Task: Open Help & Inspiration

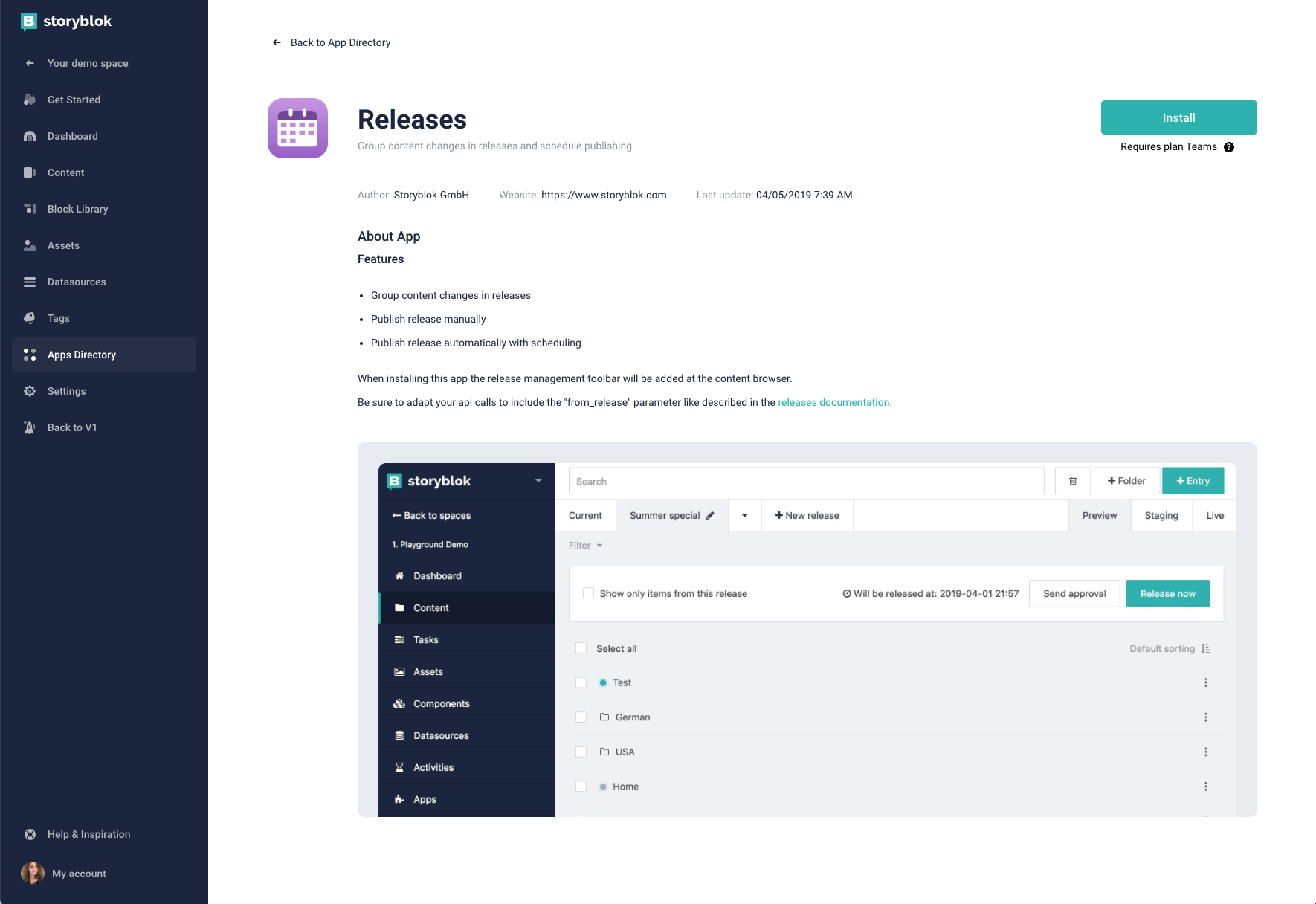Action: point(89,834)
